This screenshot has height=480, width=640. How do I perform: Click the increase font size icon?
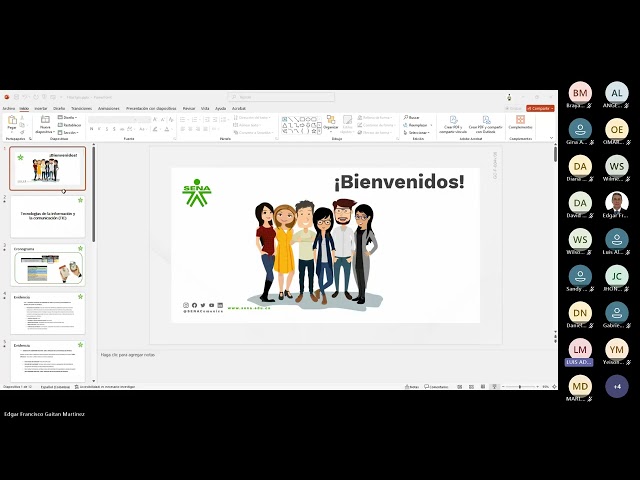click(x=155, y=119)
